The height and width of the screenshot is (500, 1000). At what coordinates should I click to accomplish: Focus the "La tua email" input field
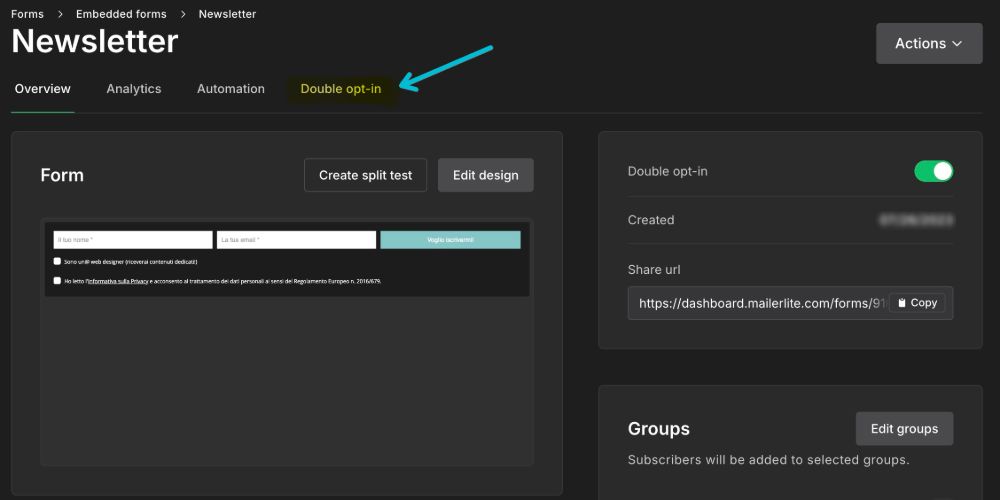(x=296, y=240)
